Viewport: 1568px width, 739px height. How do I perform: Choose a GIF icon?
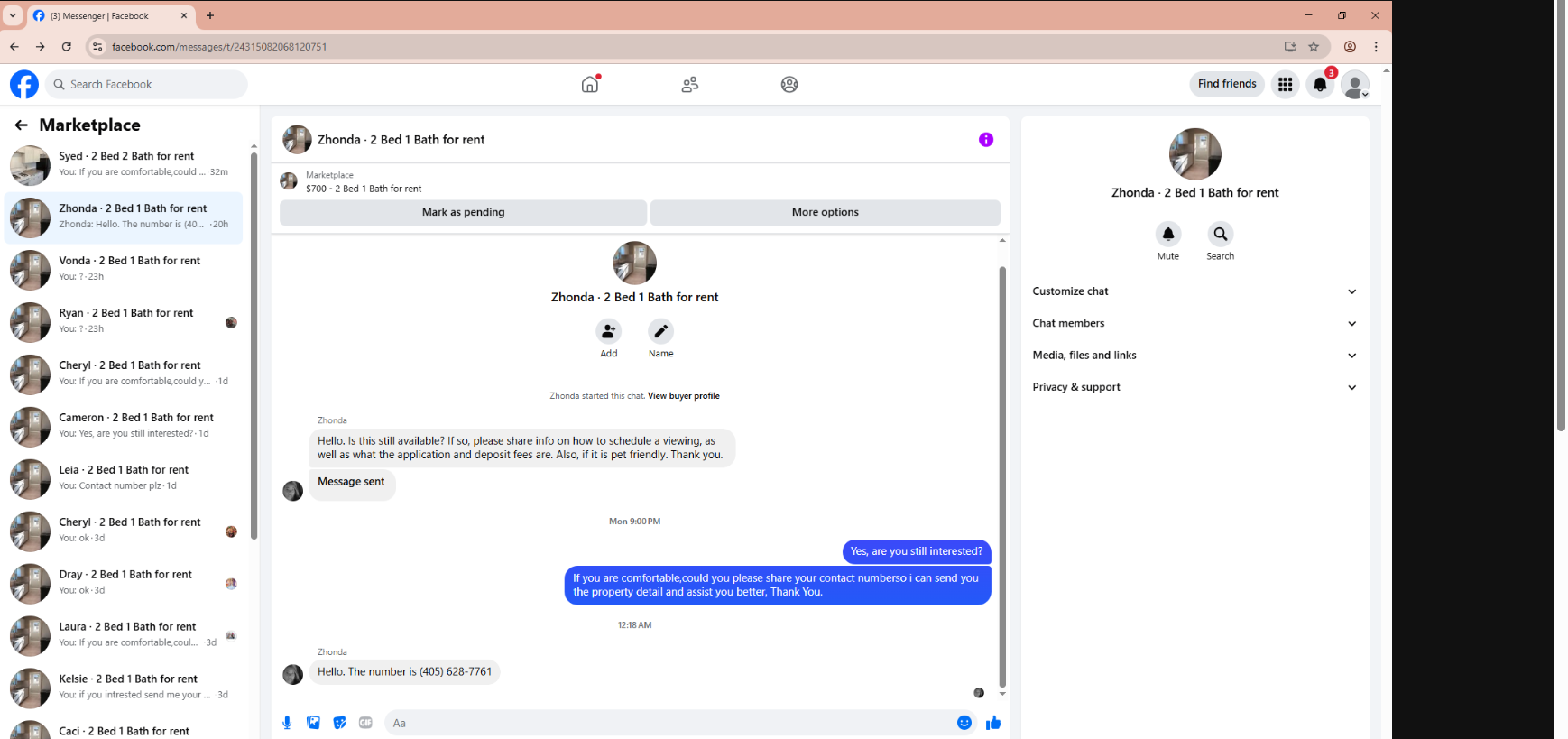365,723
